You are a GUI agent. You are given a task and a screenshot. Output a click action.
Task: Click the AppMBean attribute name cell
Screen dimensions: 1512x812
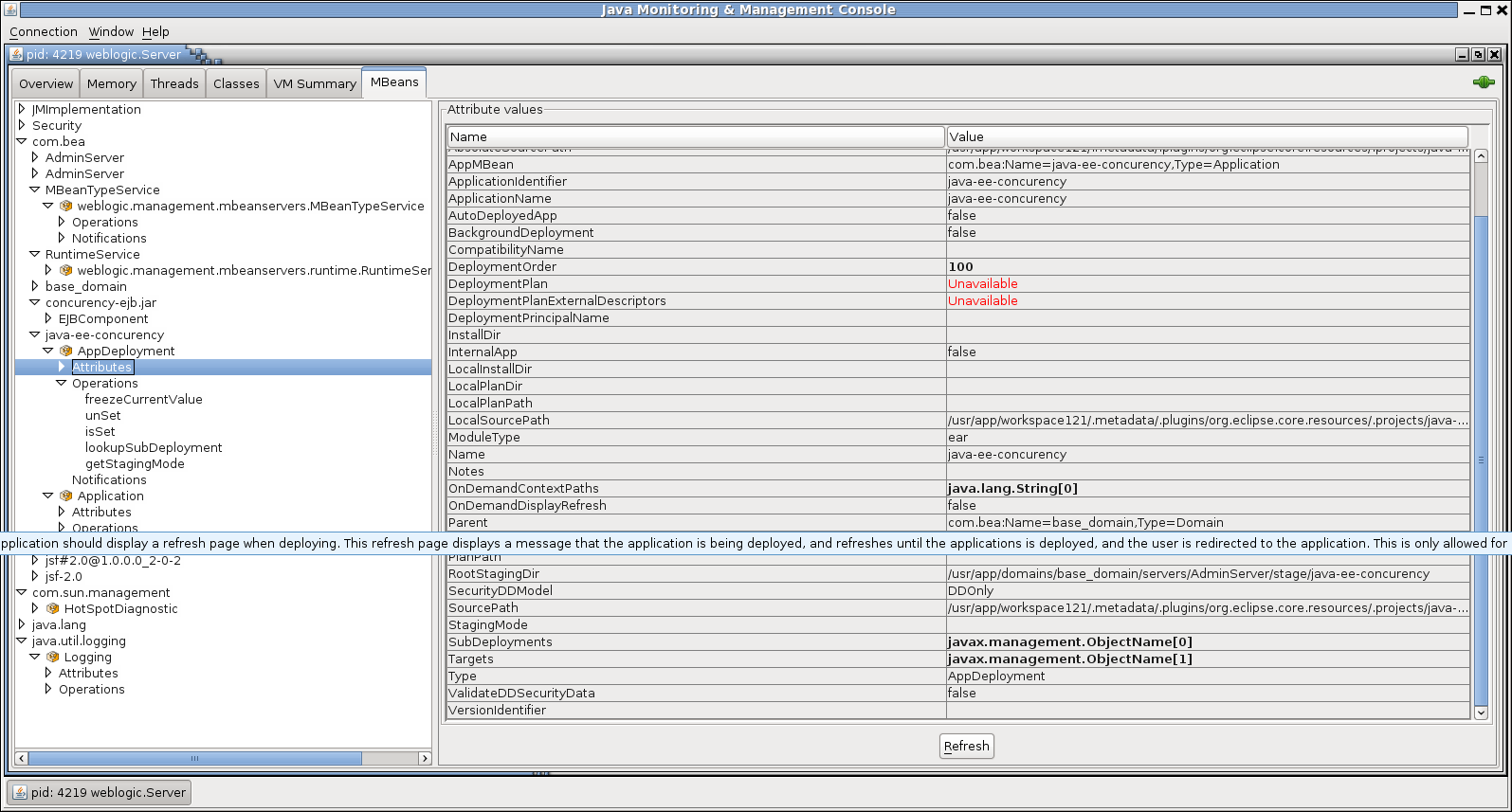coord(696,164)
